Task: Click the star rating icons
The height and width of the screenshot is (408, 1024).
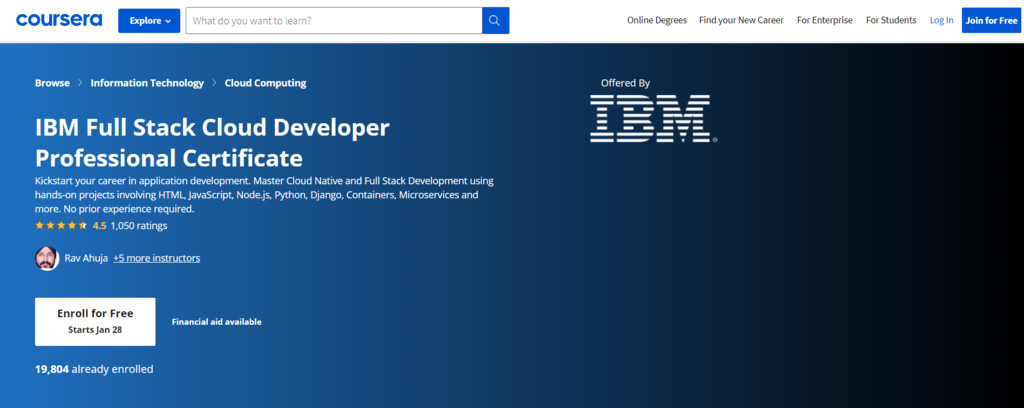Action: tap(61, 226)
